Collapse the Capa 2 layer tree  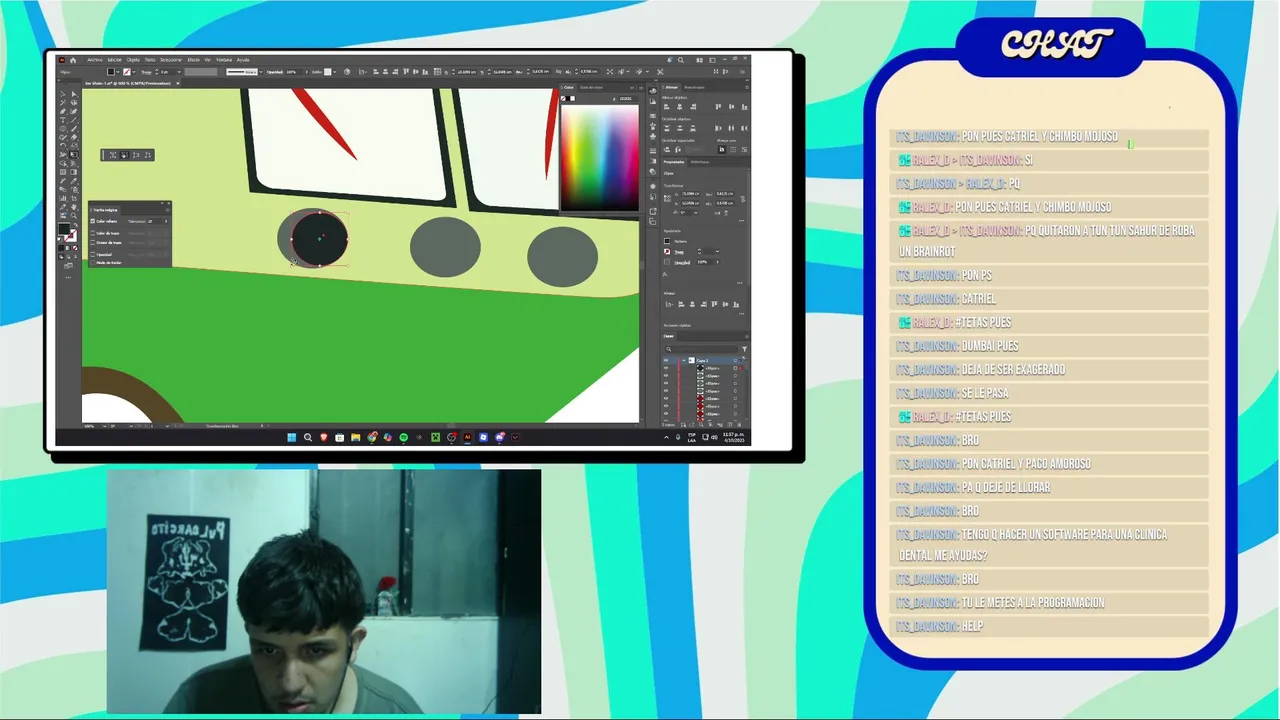point(684,360)
